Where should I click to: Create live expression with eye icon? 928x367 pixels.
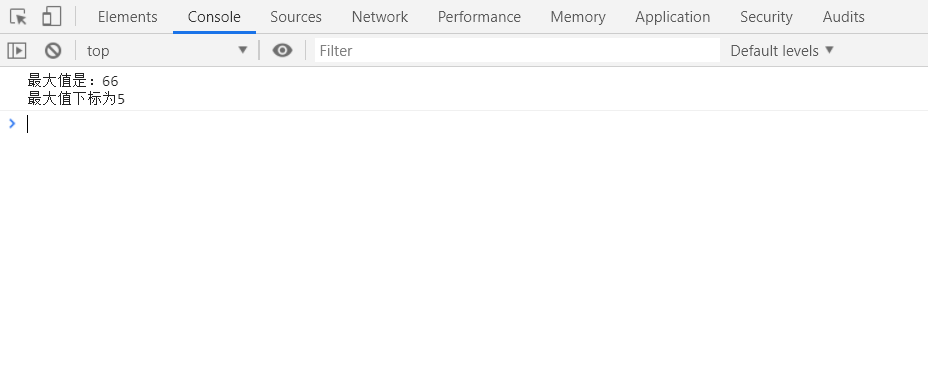click(x=282, y=51)
